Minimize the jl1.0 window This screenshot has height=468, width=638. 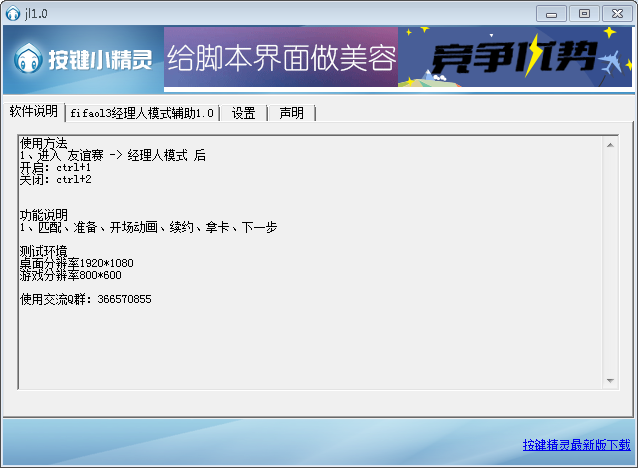click(550, 13)
